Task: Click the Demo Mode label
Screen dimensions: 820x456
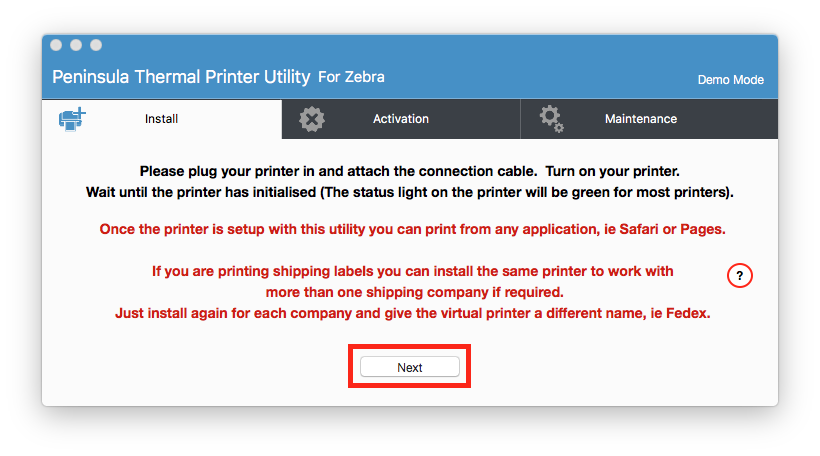Action: [x=731, y=80]
